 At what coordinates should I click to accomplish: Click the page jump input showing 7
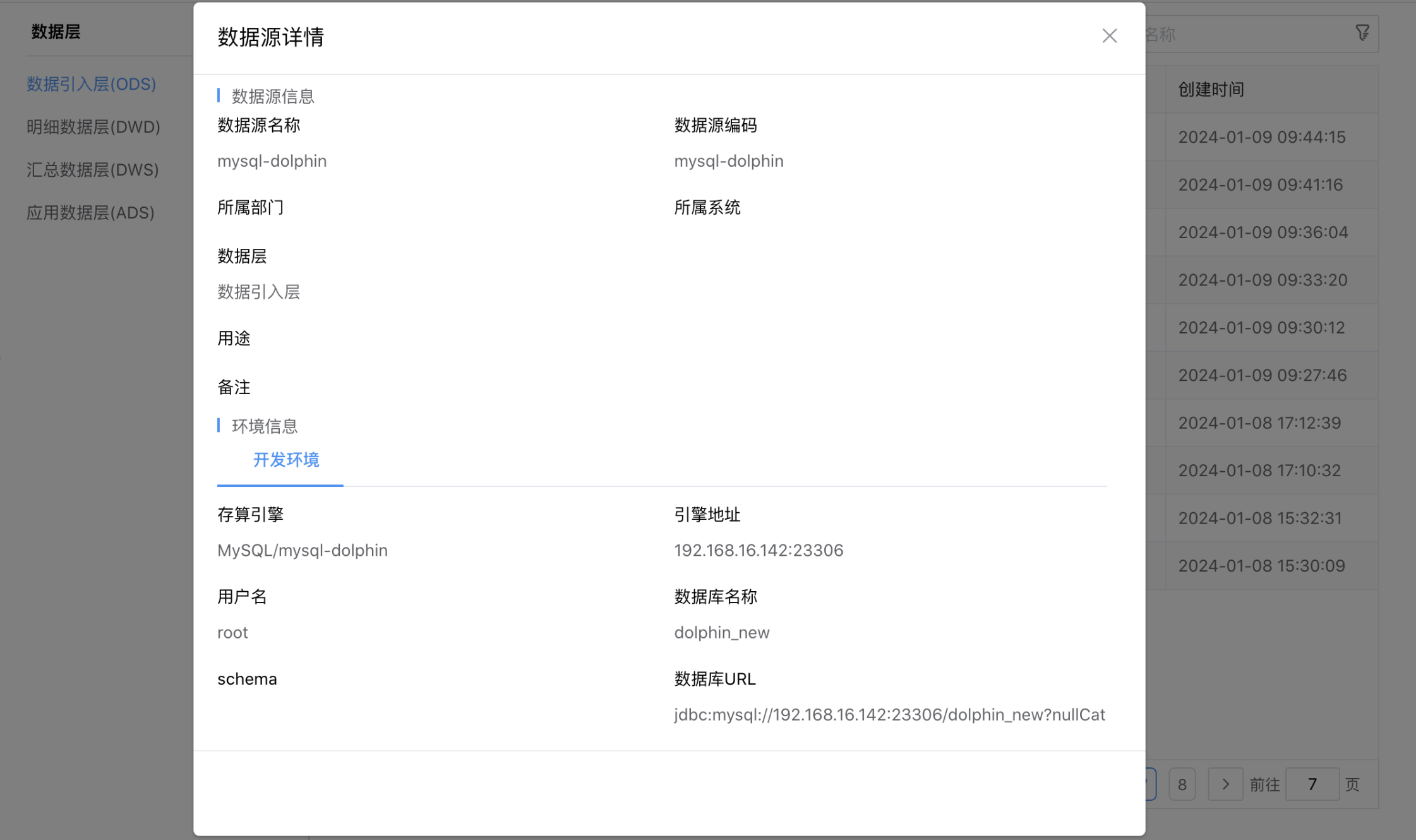(x=1312, y=784)
